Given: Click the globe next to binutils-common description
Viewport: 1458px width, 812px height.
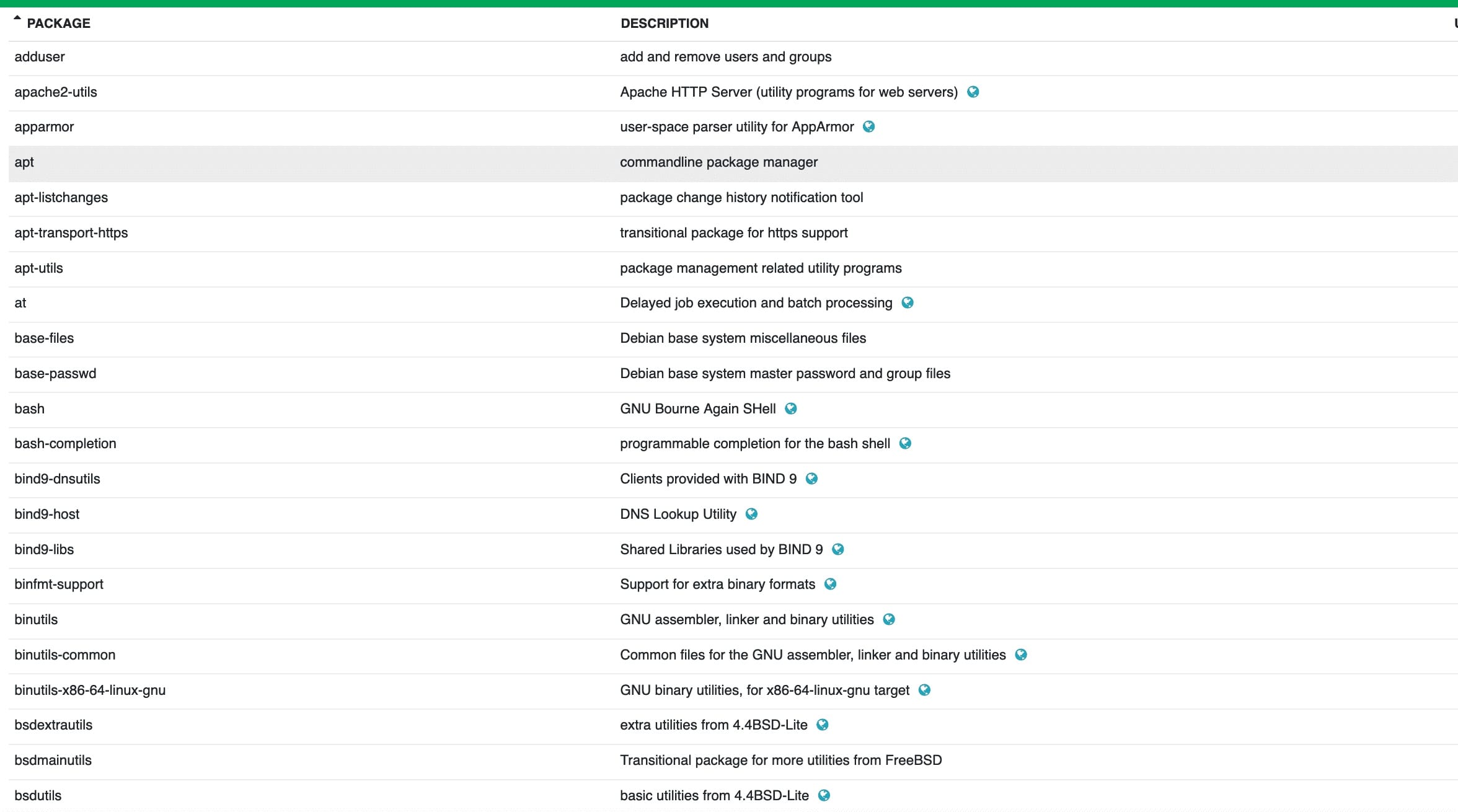Looking at the screenshot, I should [1021, 655].
